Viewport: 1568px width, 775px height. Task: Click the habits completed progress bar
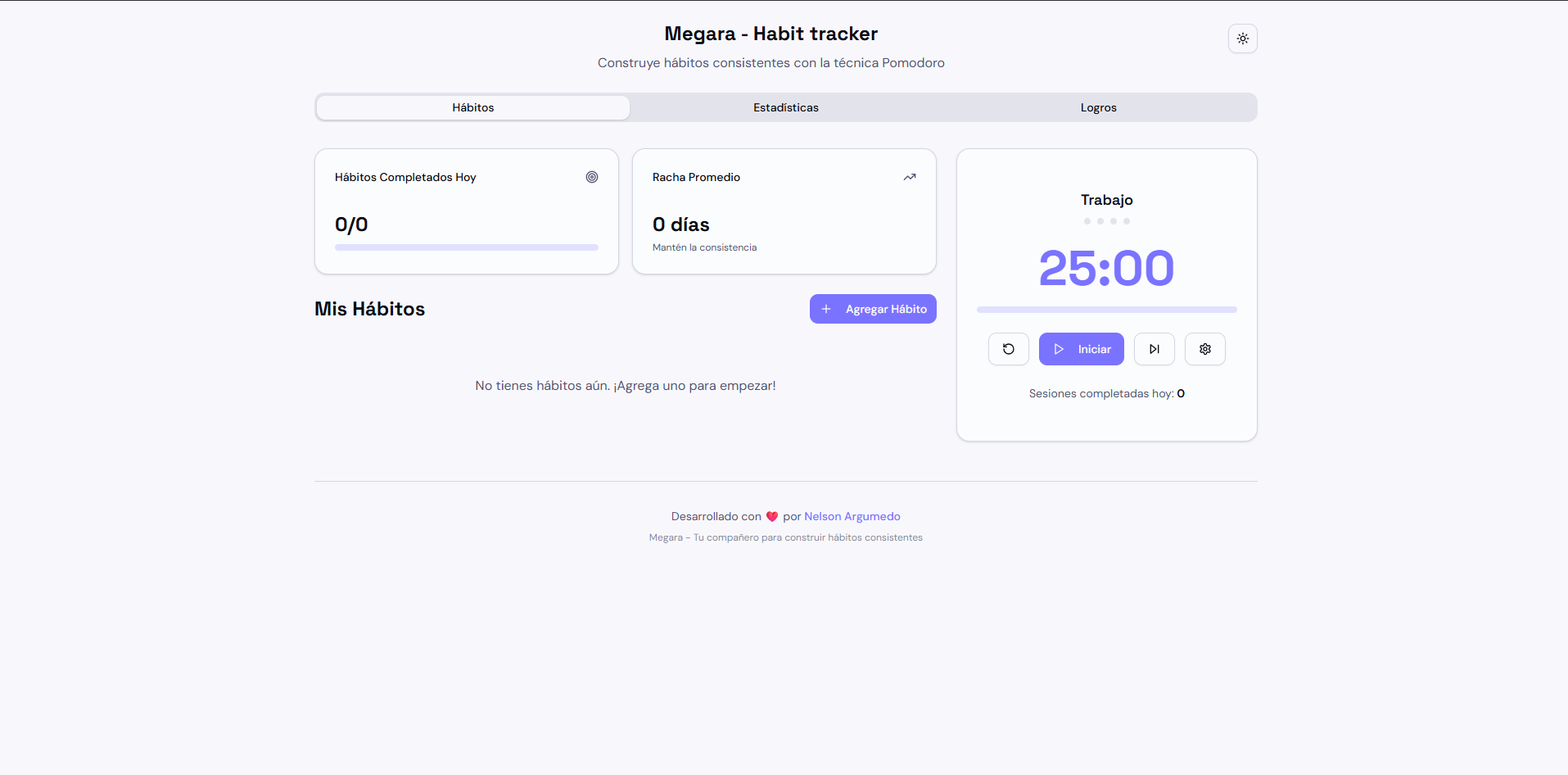click(x=467, y=247)
